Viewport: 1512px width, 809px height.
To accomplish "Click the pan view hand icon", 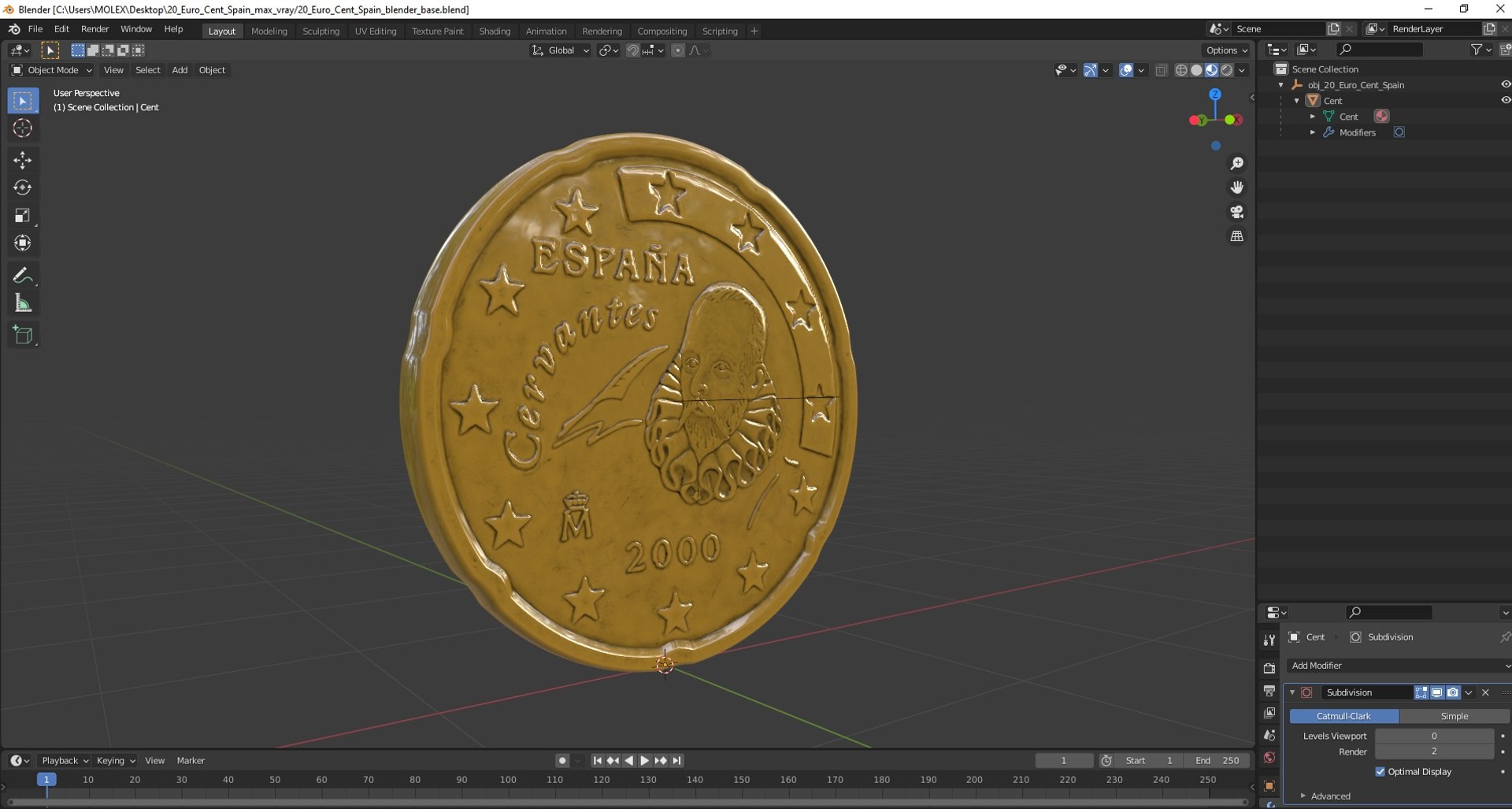I will [x=1237, y=187].
